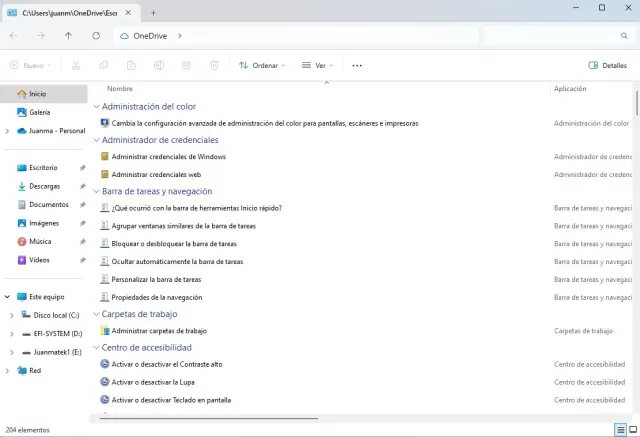Open the new tab plus button

point(153,12)
